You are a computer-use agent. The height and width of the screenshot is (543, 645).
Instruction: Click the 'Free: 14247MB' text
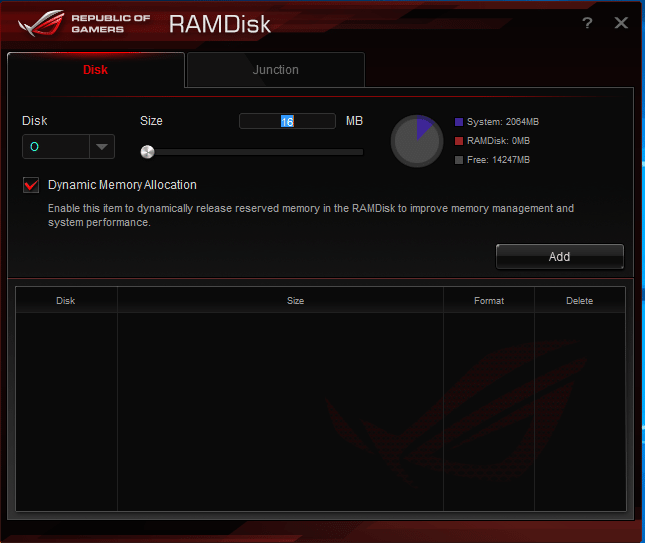[498, 160]
